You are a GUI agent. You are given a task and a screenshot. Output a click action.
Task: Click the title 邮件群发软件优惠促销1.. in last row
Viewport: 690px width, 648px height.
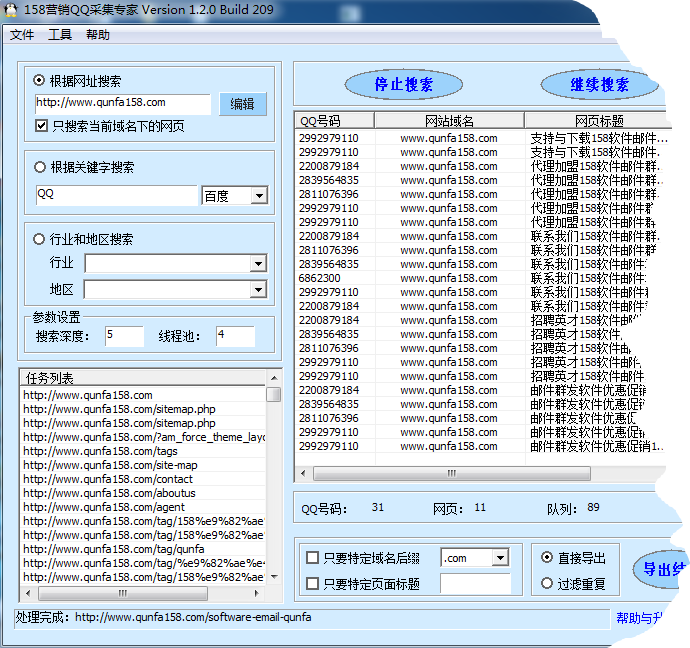click(597, 446)
